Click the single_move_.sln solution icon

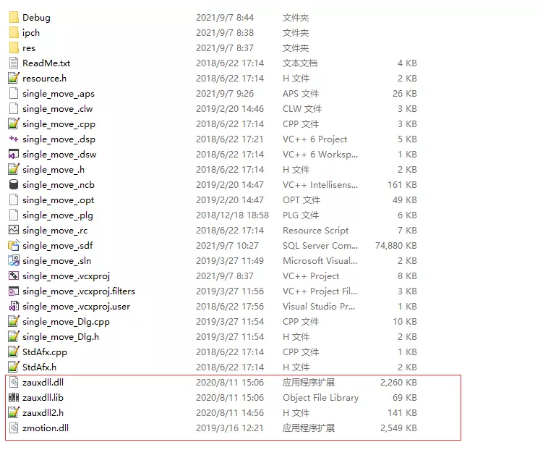[13, 260]
